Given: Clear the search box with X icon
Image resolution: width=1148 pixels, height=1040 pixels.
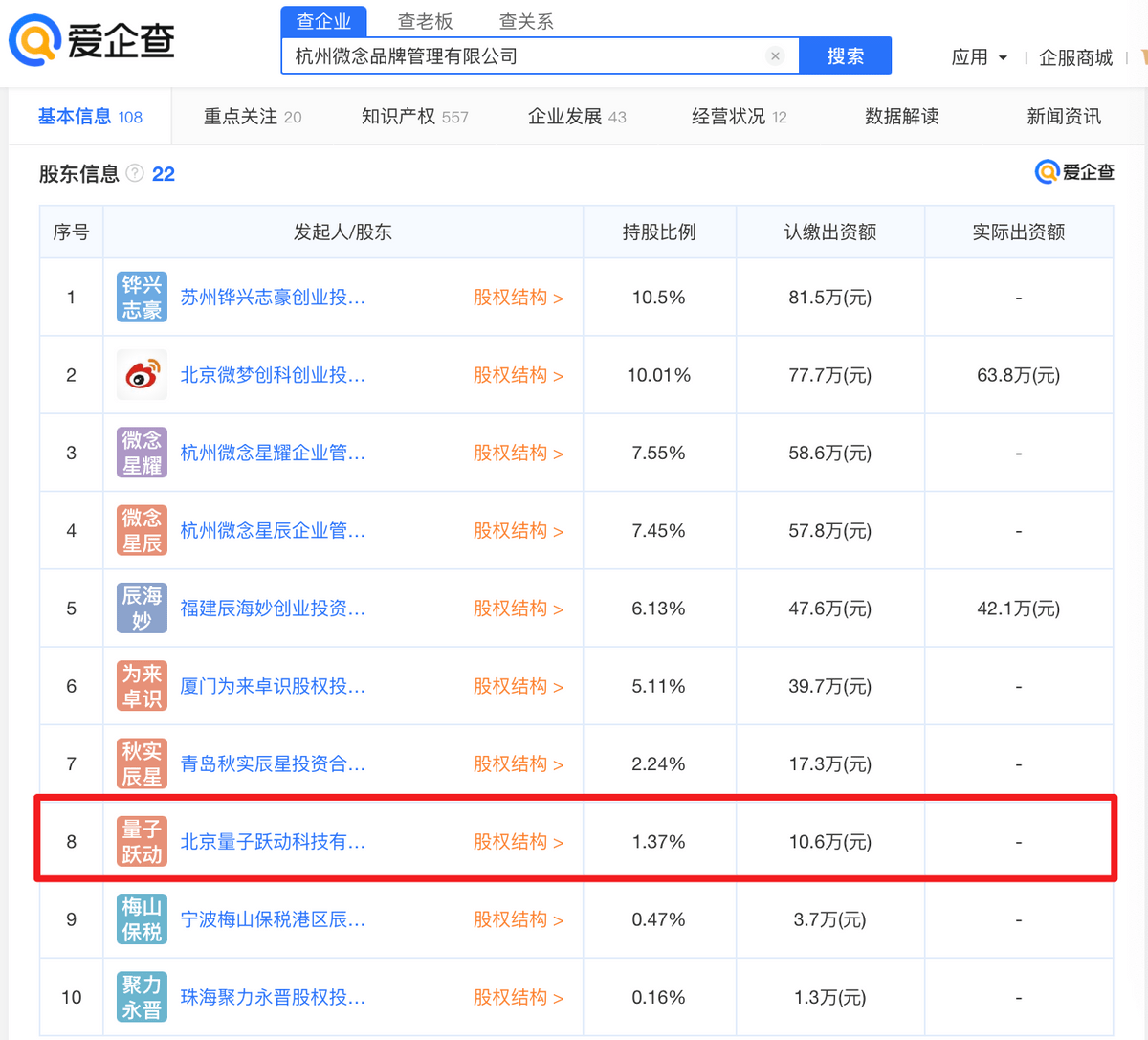Looking at the screenshot, I should coord(775,56).
